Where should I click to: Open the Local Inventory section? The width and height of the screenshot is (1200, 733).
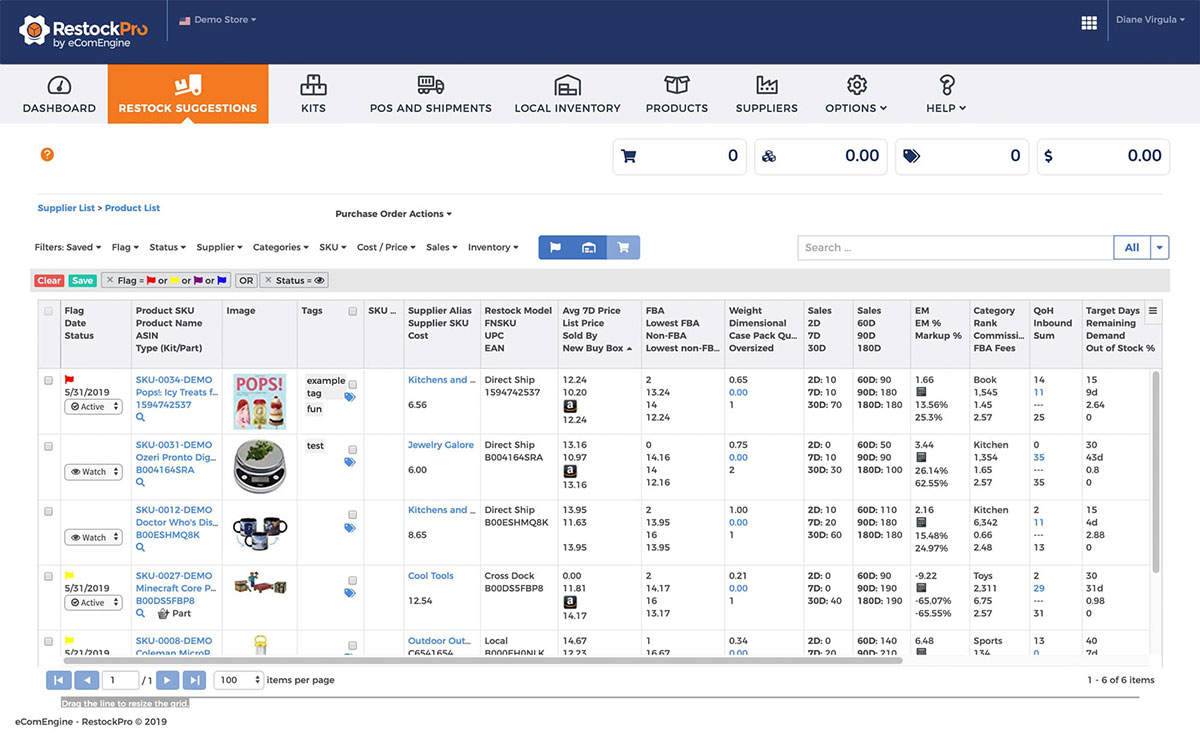(567, 94)
